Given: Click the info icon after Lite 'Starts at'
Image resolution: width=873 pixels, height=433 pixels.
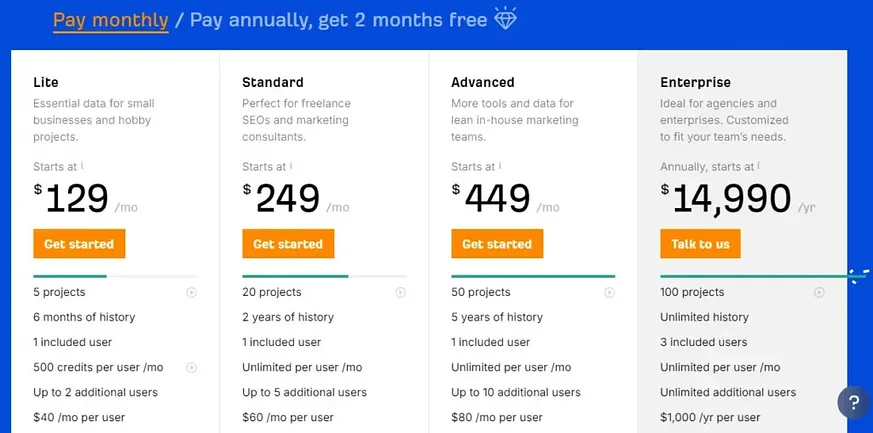Looking at the screenshot, I should point(82,166).
